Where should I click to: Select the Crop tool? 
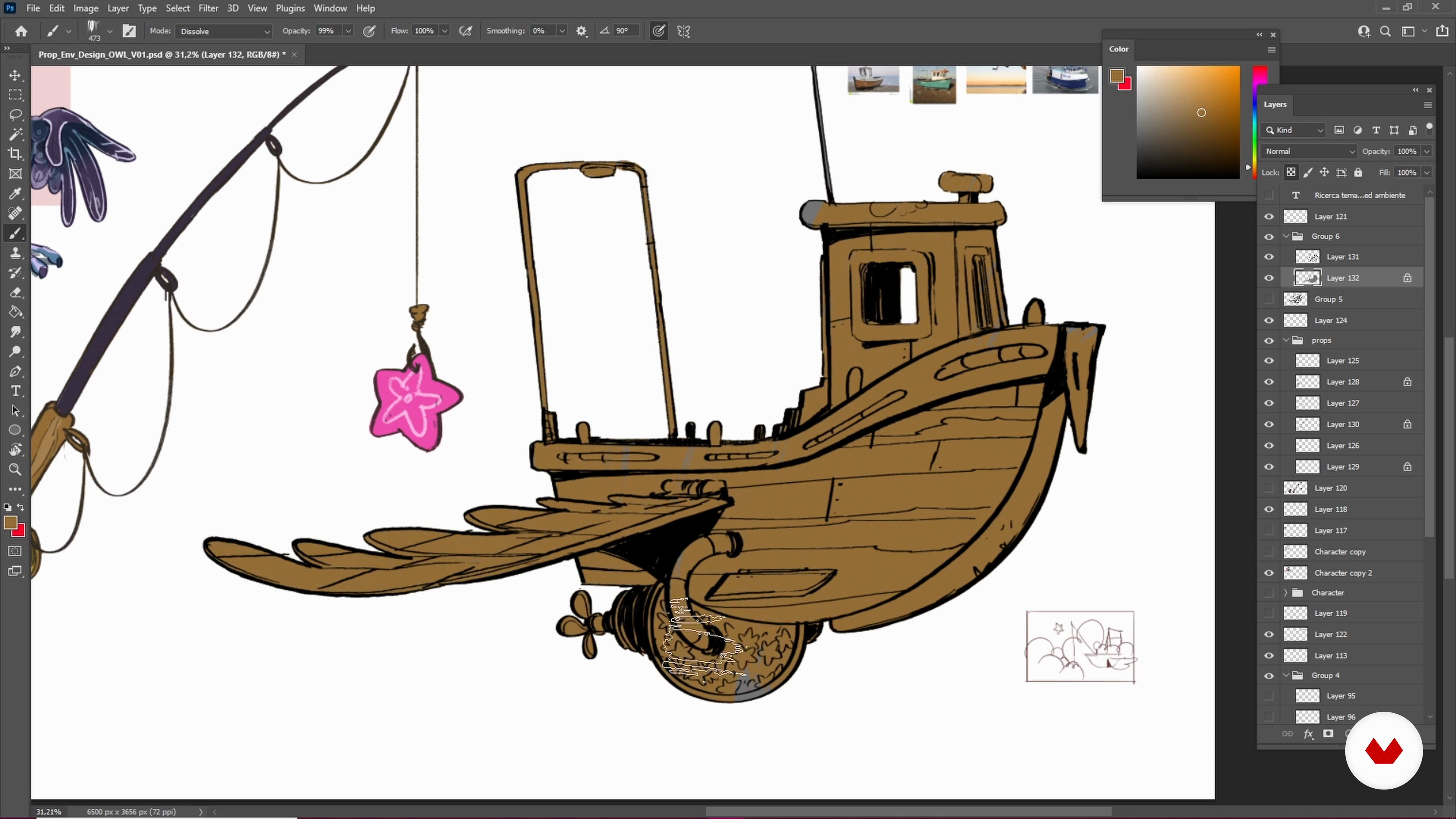[15, 154]
